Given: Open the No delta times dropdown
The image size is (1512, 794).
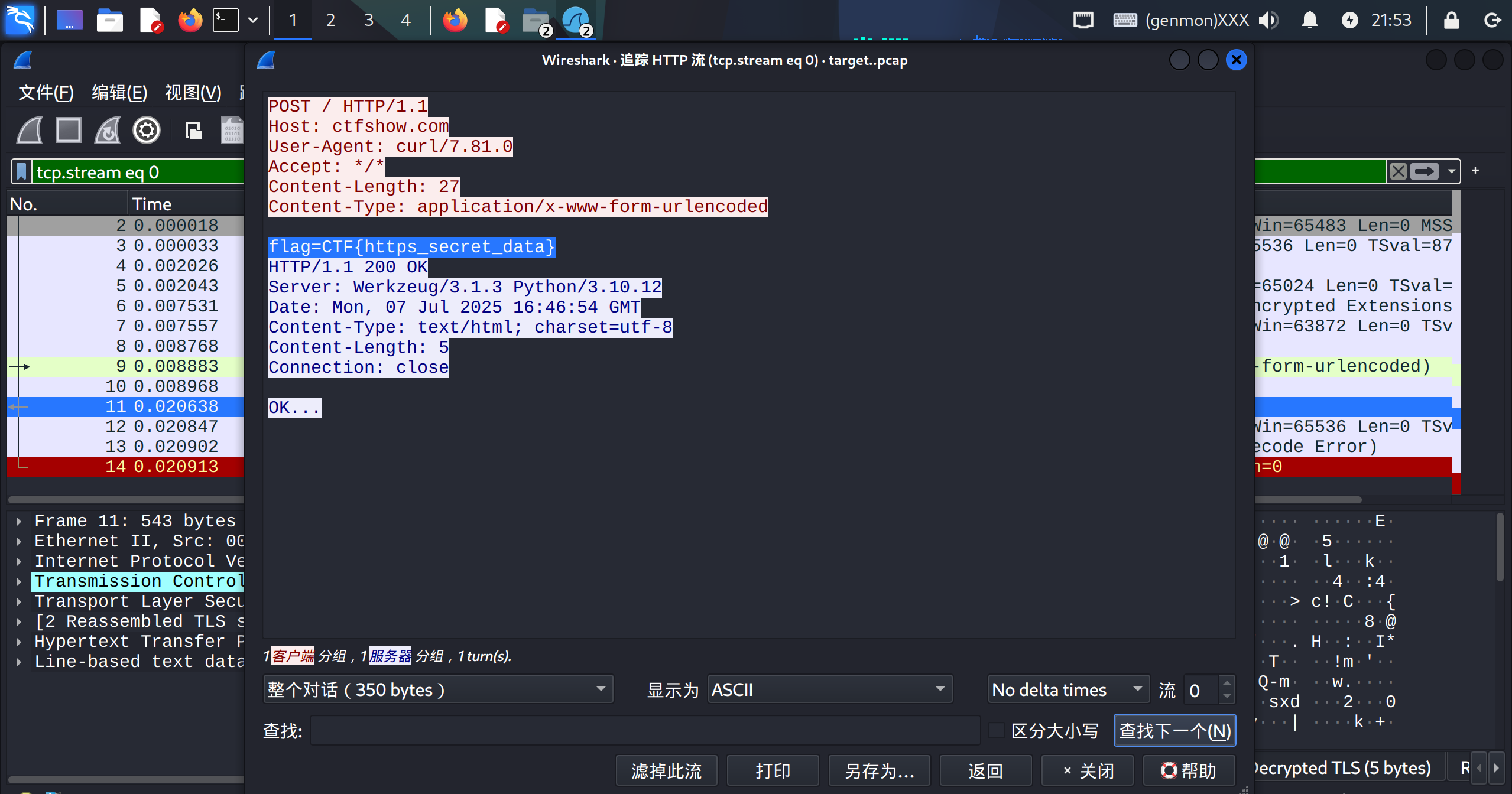Looking at the screenshot, I should [x=1068, y=689].
